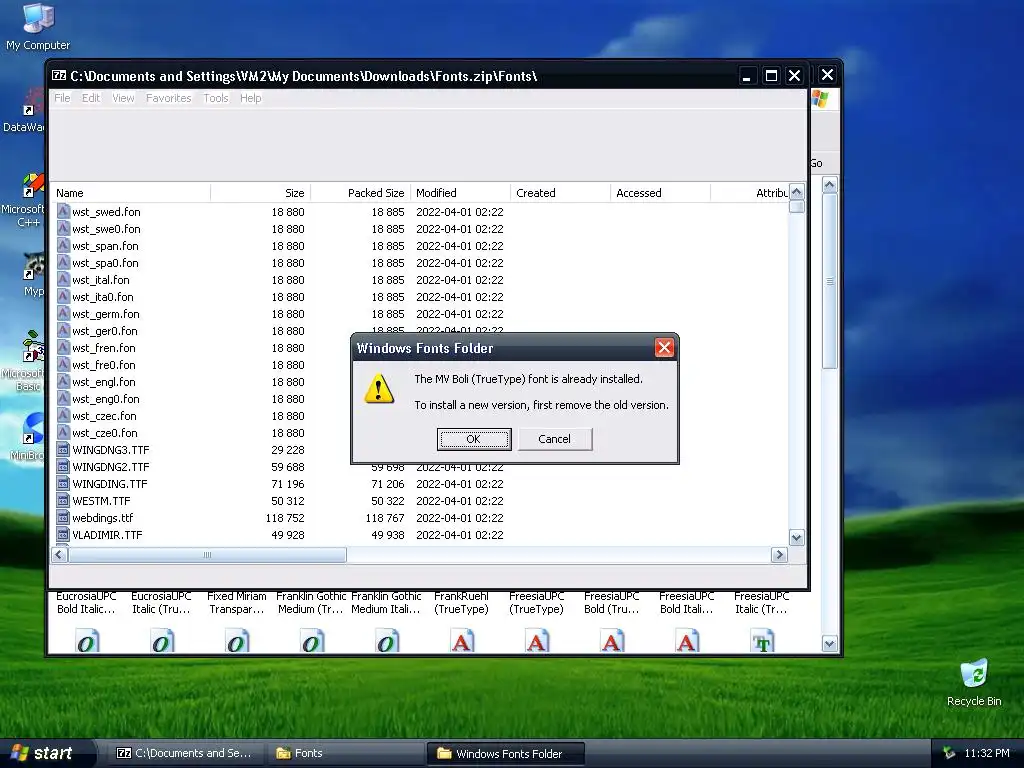Select the wst_swe0.fon file icon
This screenshot has width=1024, height=768.
(63, 228)
